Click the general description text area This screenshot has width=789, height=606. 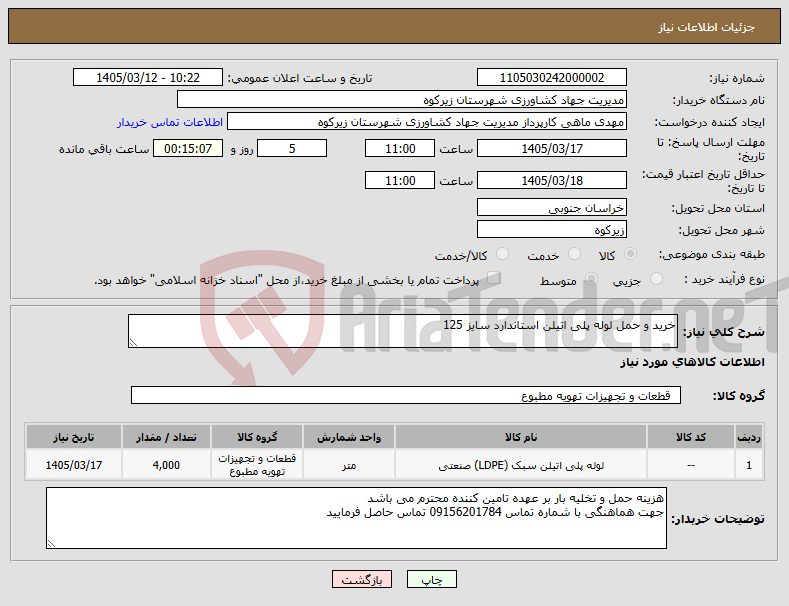coord(403,331)
